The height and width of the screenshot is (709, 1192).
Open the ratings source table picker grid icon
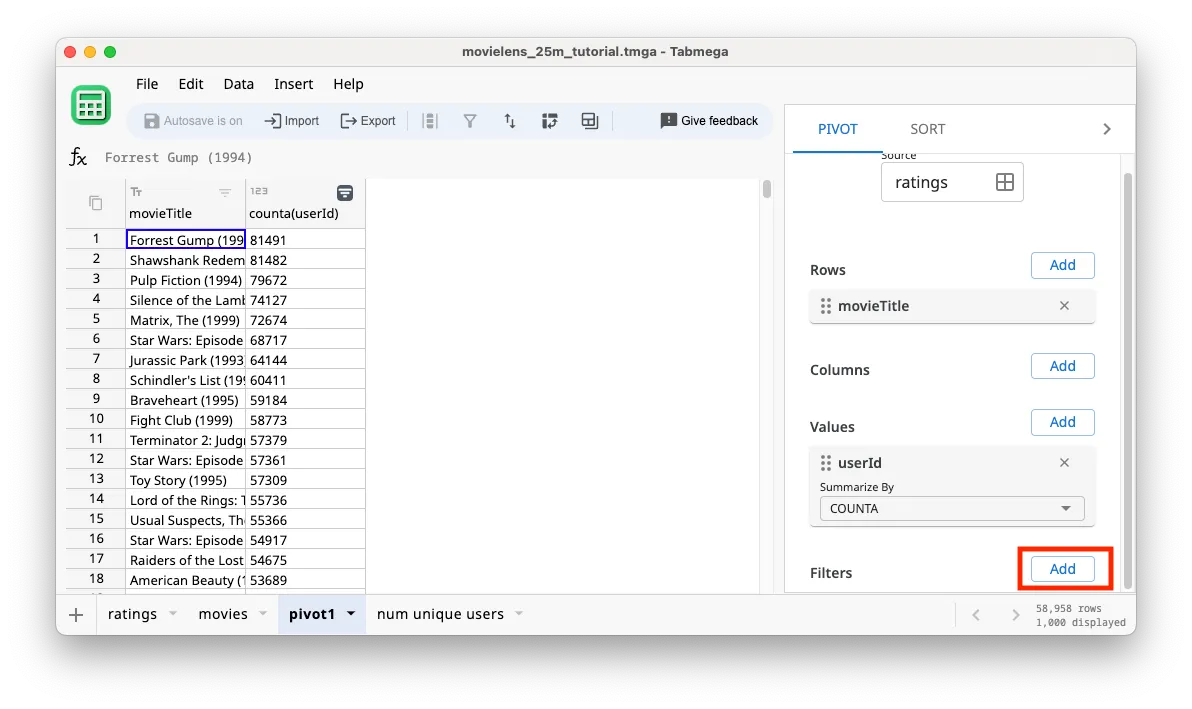pos(1007,182)
